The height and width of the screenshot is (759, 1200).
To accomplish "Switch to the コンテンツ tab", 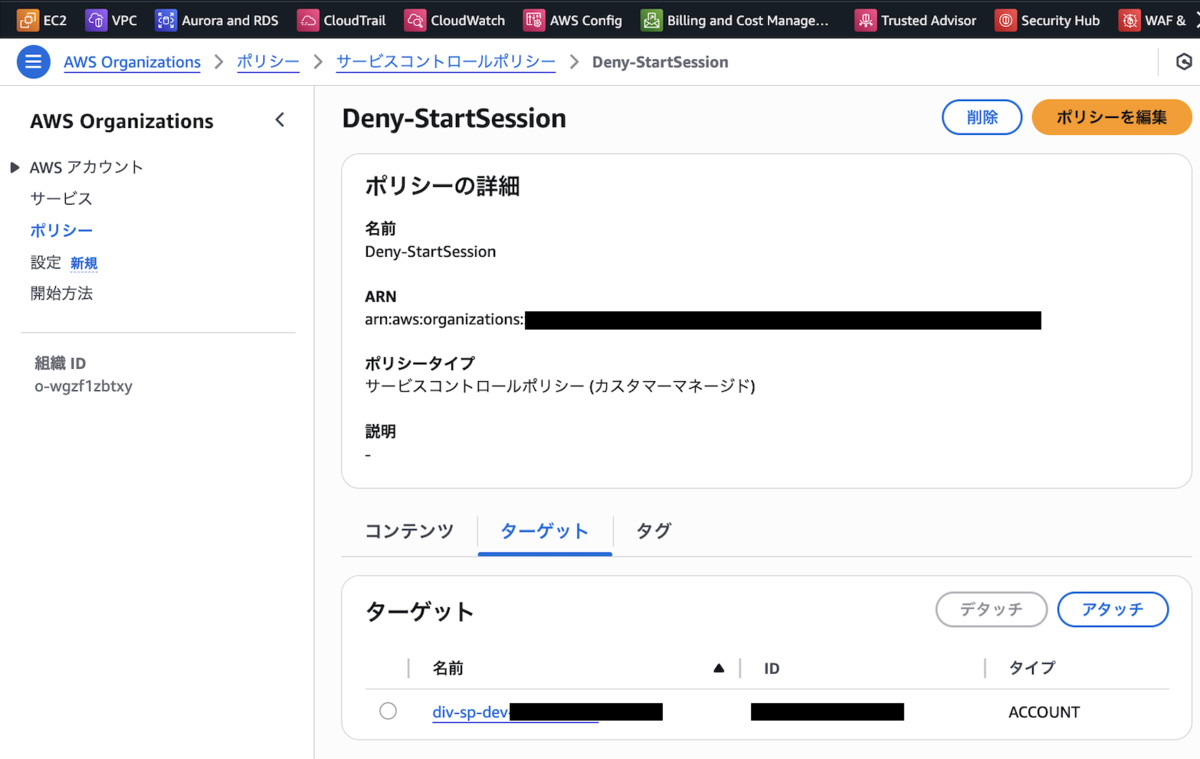I will [409, 531].
